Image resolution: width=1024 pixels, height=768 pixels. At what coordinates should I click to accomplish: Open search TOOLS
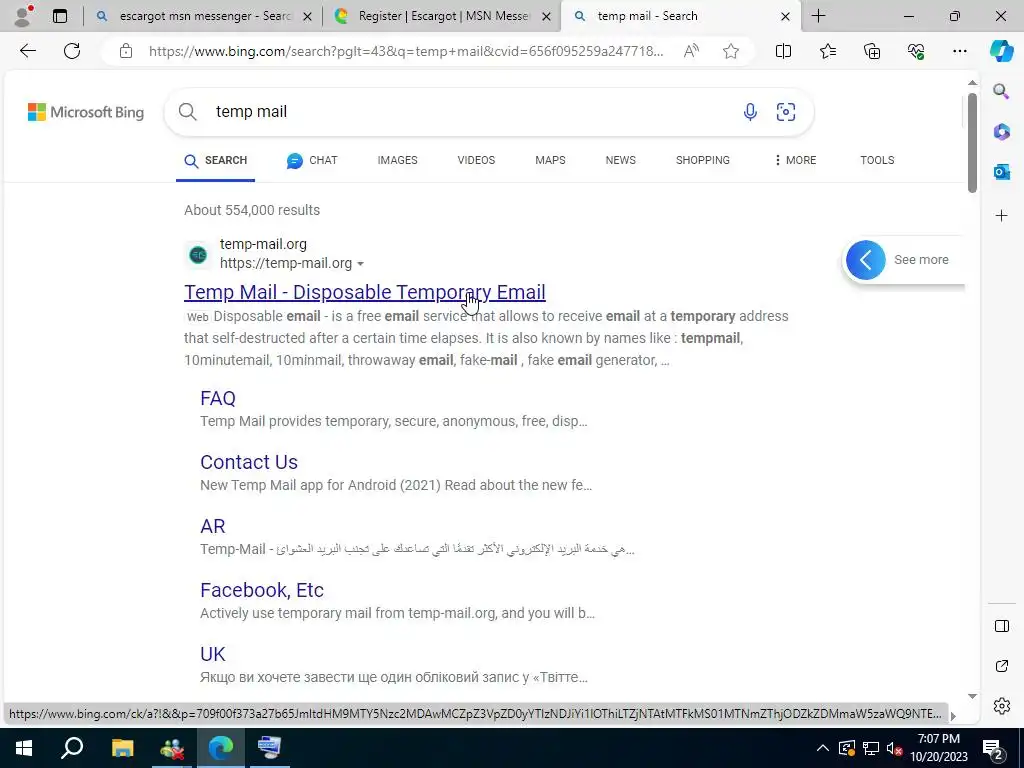click(x=877, y=160)
